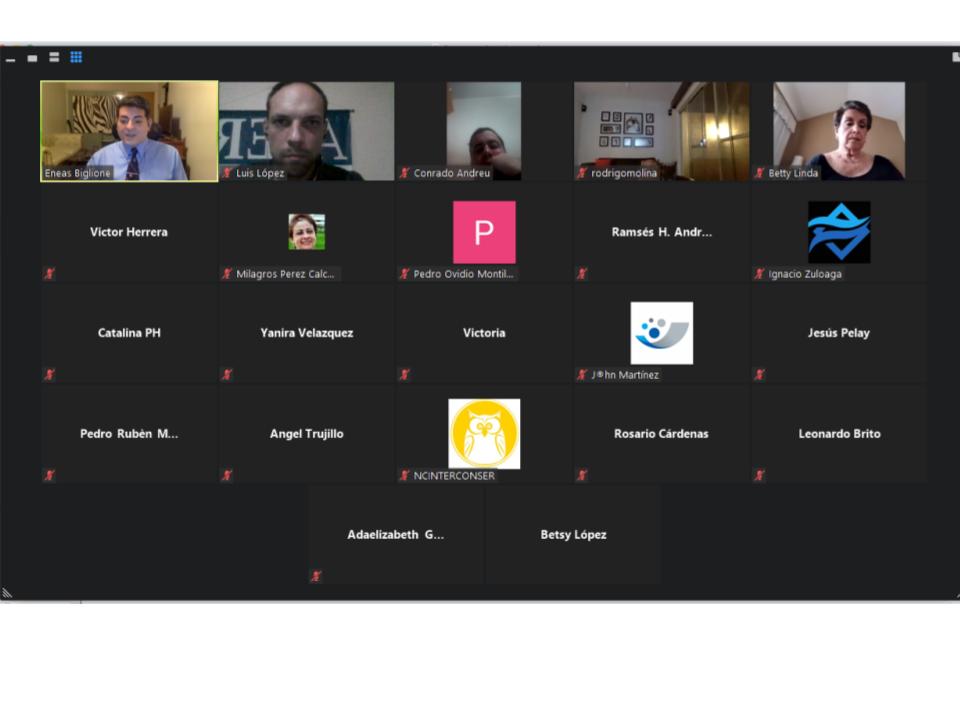Switch to gallery view grid icon
This screenshot has width=960, height=720.
click(x=76, y=58)
